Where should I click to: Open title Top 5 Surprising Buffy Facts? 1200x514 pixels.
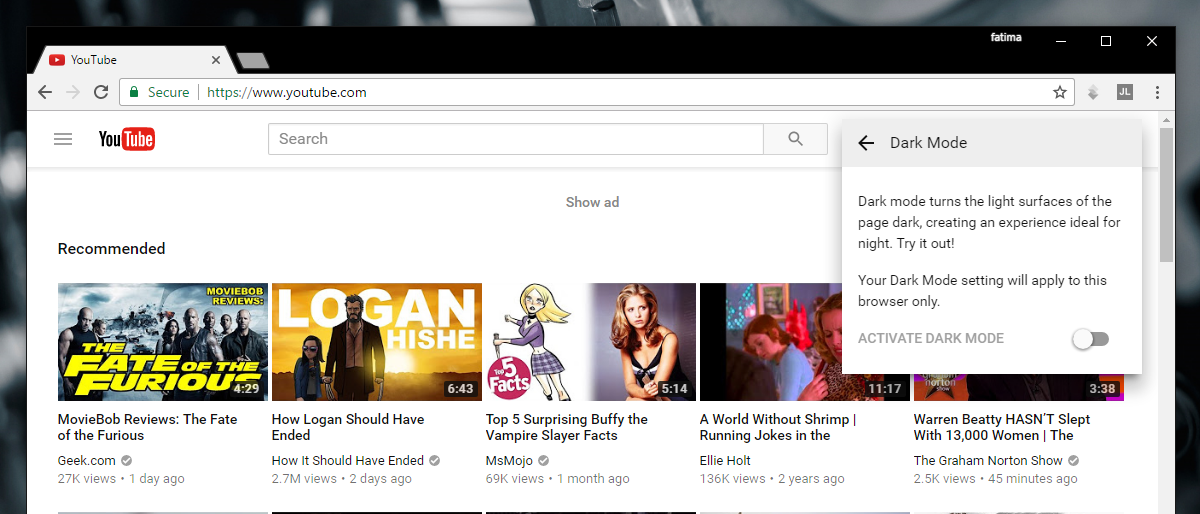pyautogui.click(x=567, y=427)
